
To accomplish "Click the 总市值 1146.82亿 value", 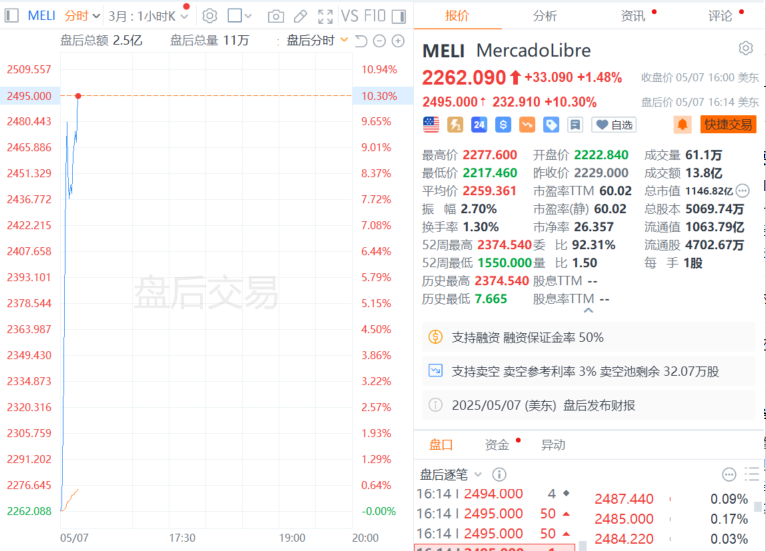I will (709, 191).
